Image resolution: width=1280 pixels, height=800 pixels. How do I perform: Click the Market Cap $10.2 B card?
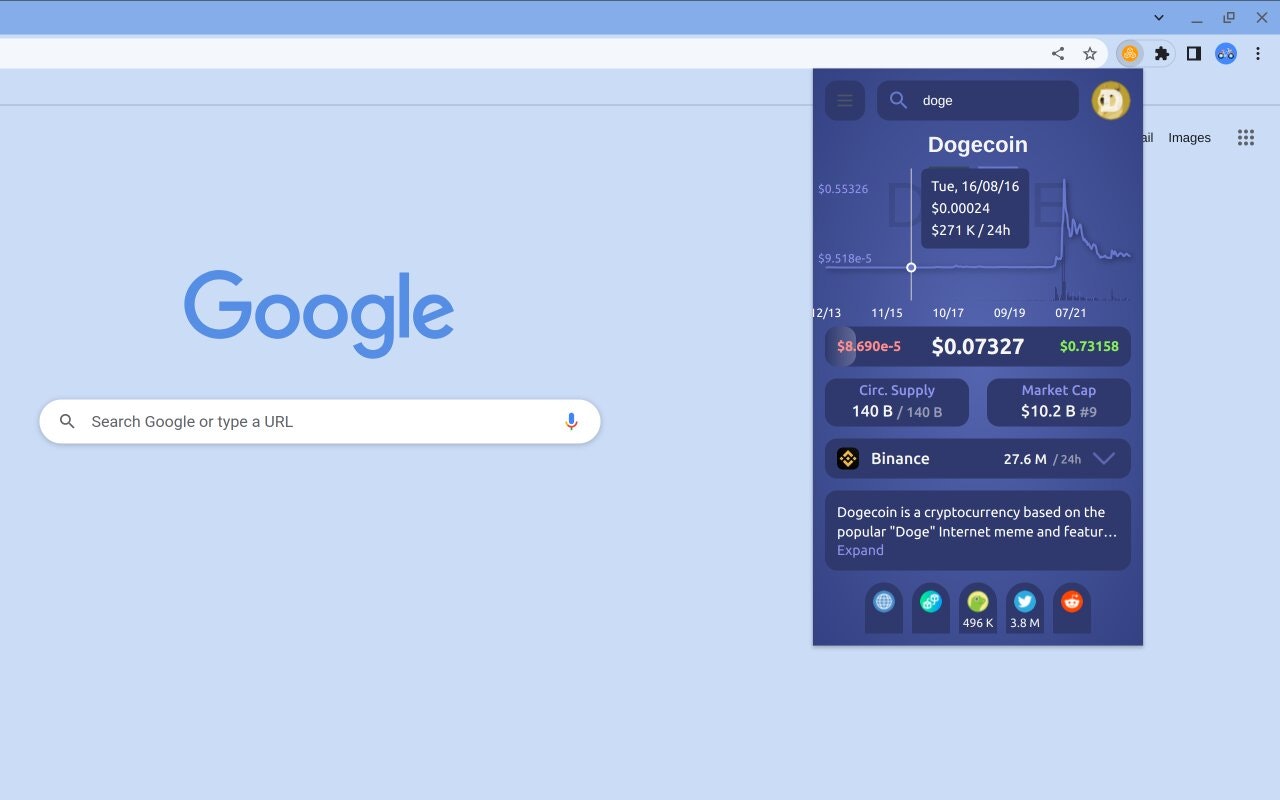(x=1059, y=402)
